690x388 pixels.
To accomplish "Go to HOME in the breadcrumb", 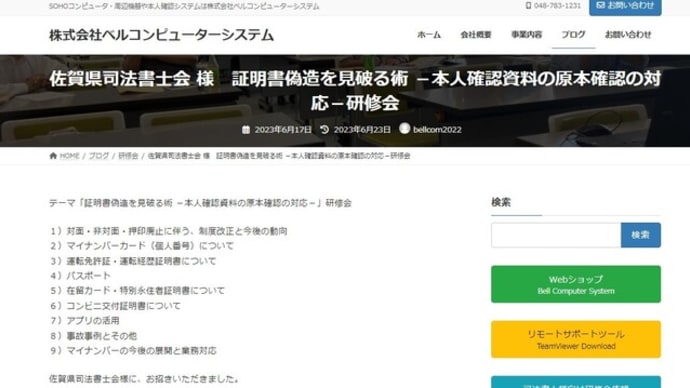I will pyautogui.click(x=70, y=156).
